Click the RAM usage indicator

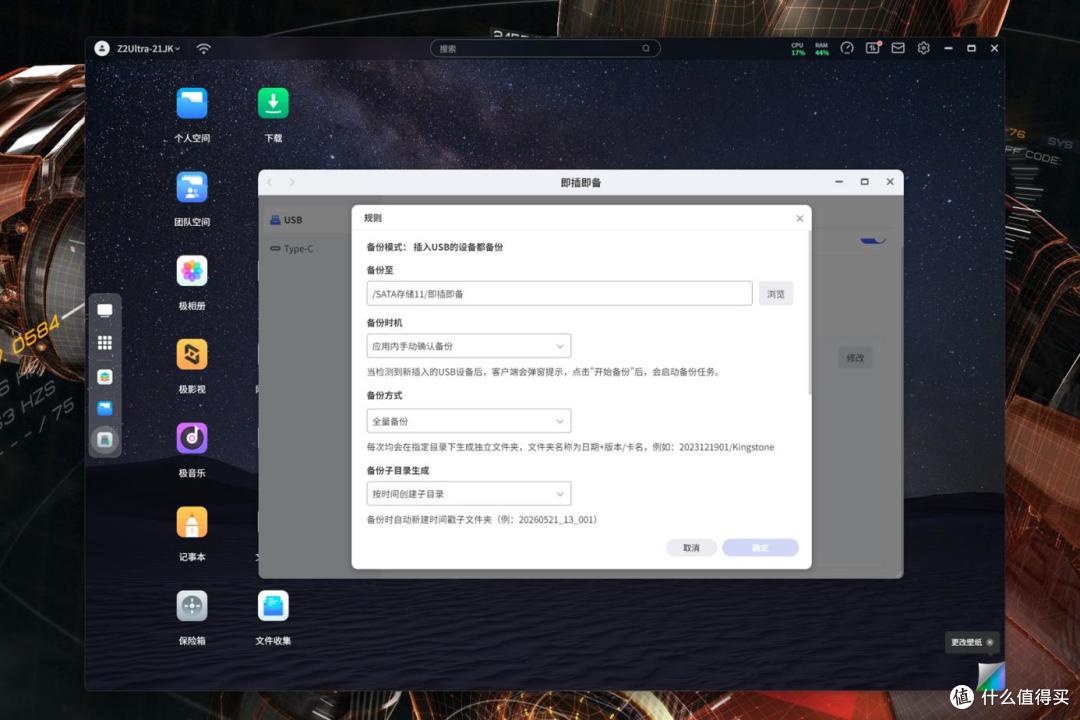(x=822, y=48)
